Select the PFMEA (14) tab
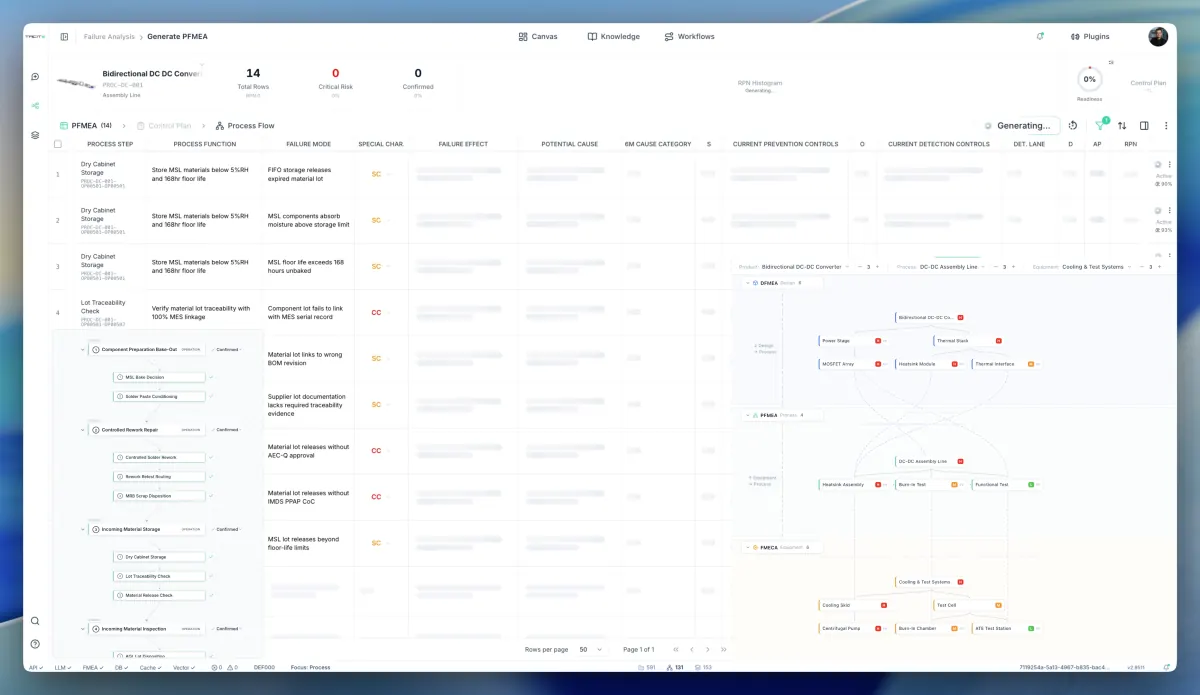 [x=86, y=126]
